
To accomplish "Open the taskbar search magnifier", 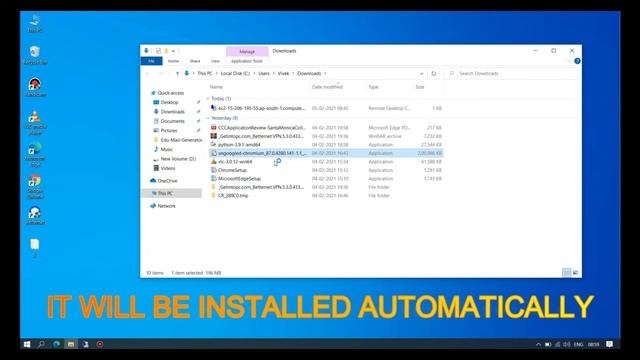I will (x=41, y=344).
